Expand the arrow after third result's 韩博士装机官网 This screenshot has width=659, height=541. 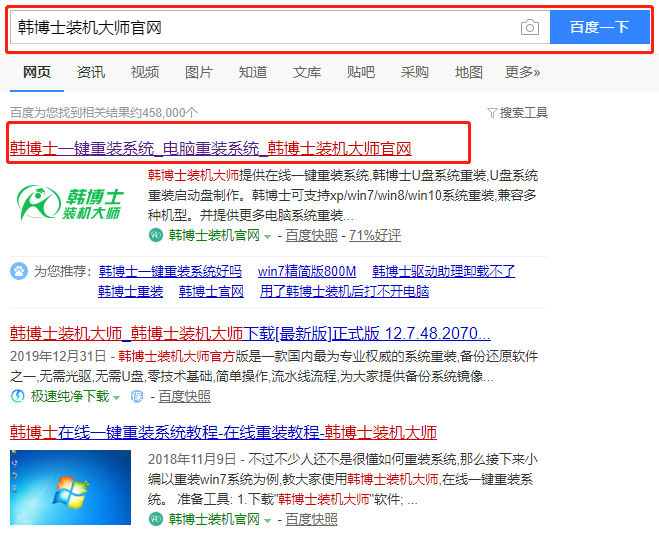(x=268, y=521)
